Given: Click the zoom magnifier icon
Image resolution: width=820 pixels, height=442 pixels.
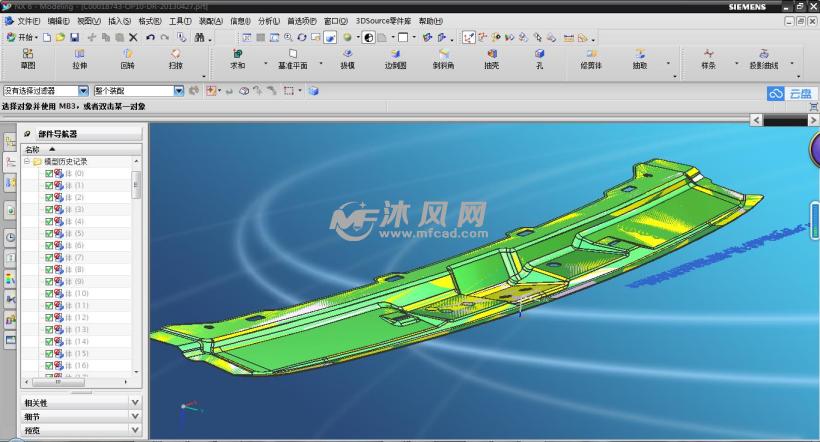Looking at the screenshot, I should pos(288,38).
